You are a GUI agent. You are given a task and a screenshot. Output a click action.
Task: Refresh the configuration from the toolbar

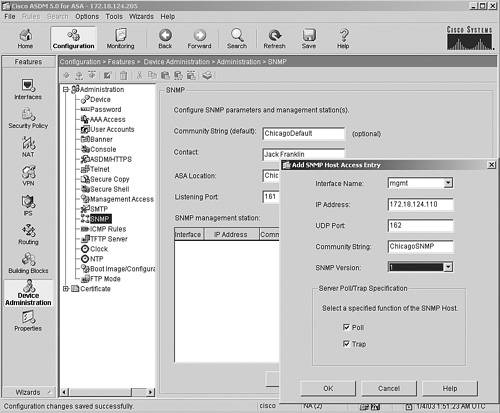tap(274, 38)
